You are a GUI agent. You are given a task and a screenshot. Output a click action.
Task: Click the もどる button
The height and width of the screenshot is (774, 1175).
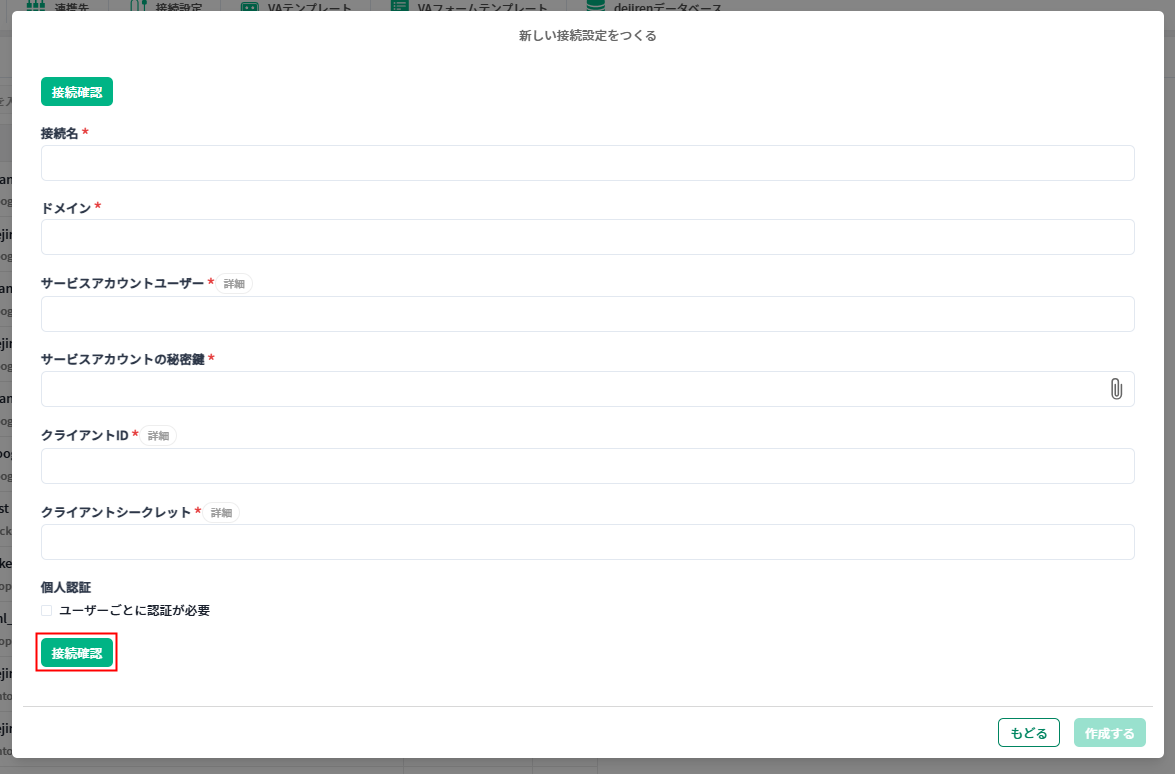1028,733
